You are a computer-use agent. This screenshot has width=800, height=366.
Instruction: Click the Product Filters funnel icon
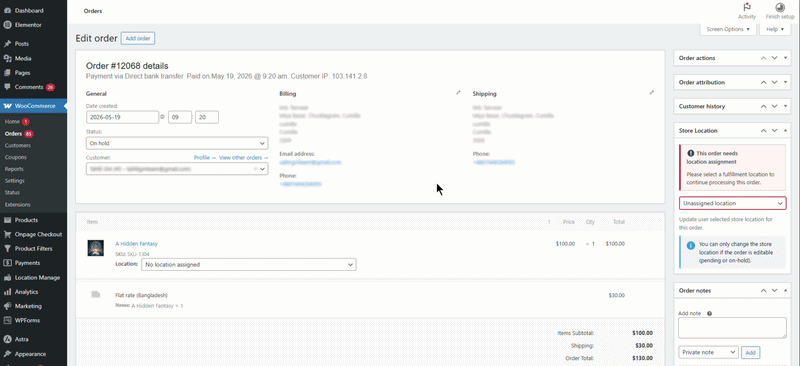[7, 249]
